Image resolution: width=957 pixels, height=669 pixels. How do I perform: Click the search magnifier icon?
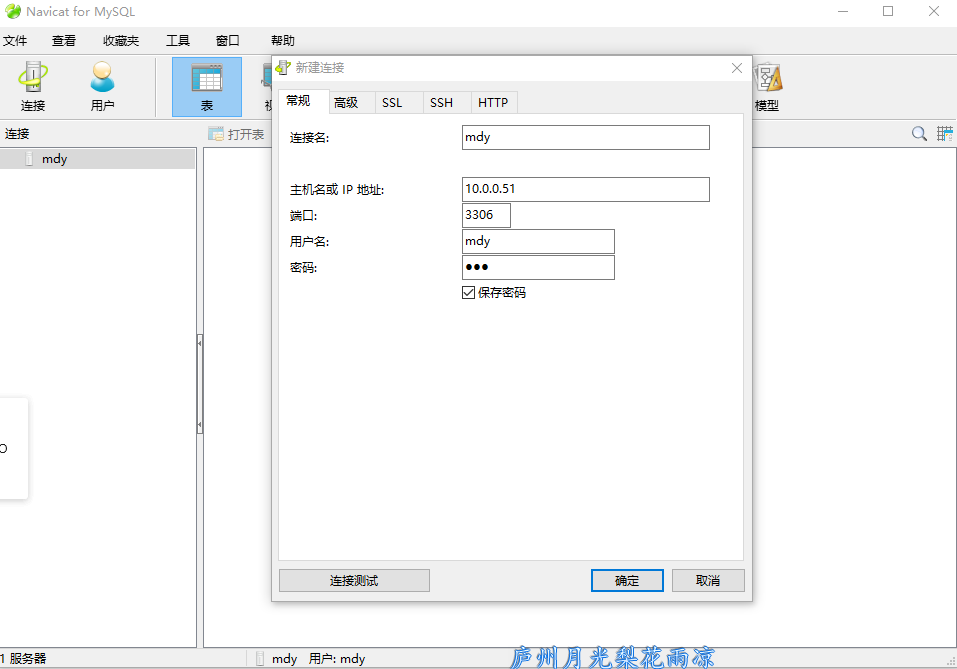(919, 134)
